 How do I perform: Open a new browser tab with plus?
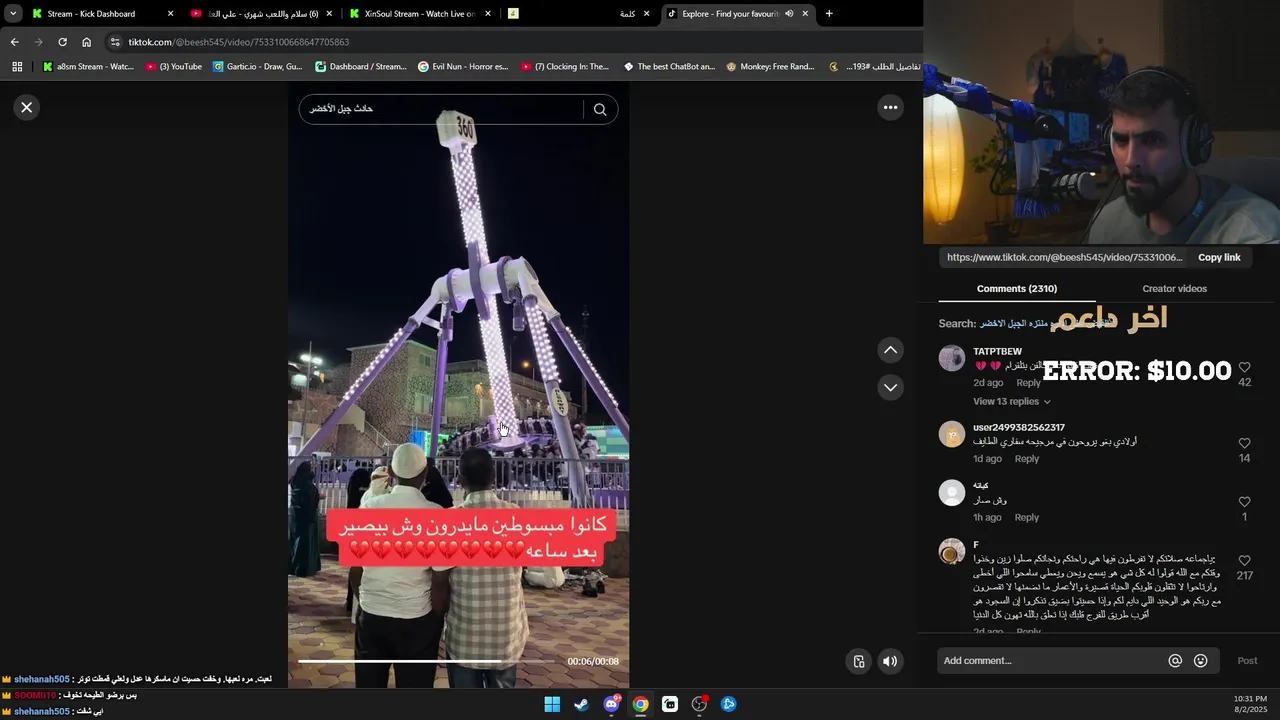tap(829, 14)
